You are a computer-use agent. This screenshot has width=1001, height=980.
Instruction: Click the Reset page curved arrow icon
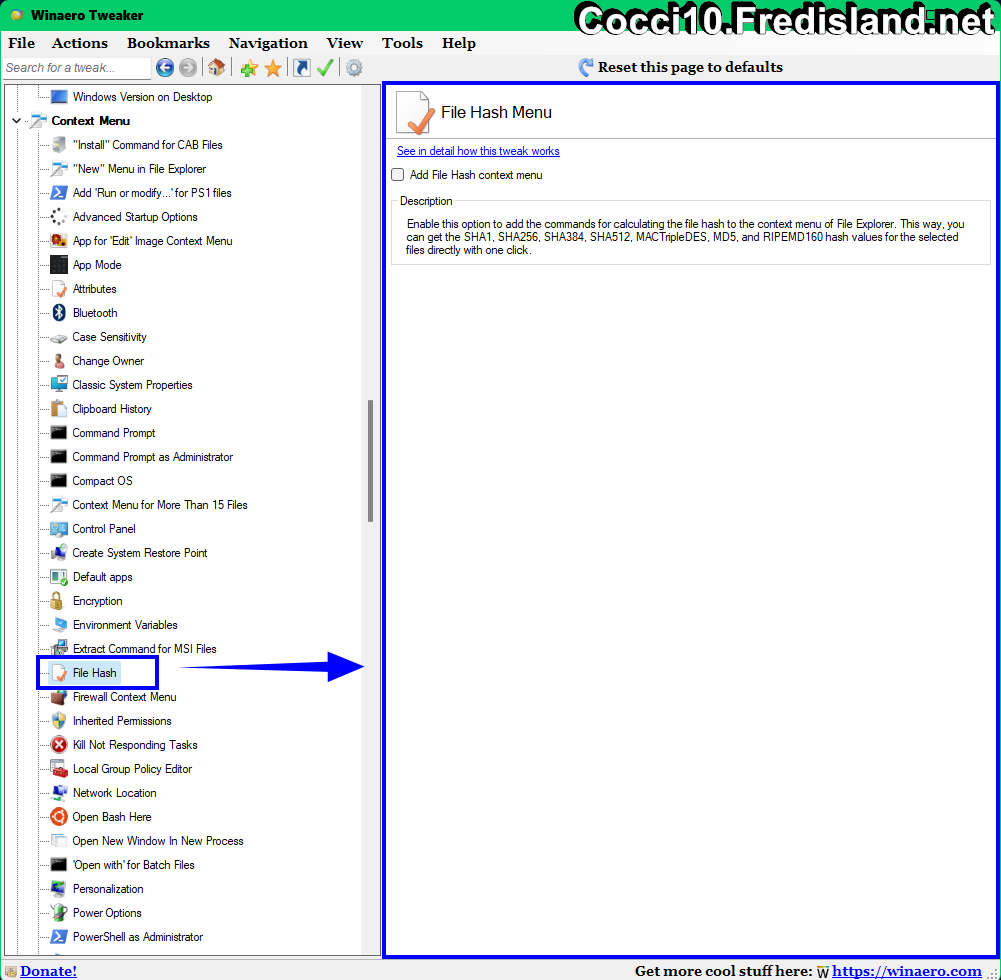585,67
